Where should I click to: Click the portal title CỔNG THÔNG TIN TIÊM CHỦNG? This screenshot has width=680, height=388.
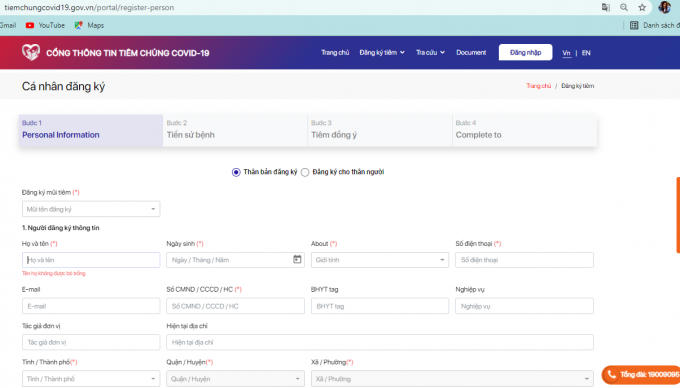pyautogui.click(x=128, y=53)
